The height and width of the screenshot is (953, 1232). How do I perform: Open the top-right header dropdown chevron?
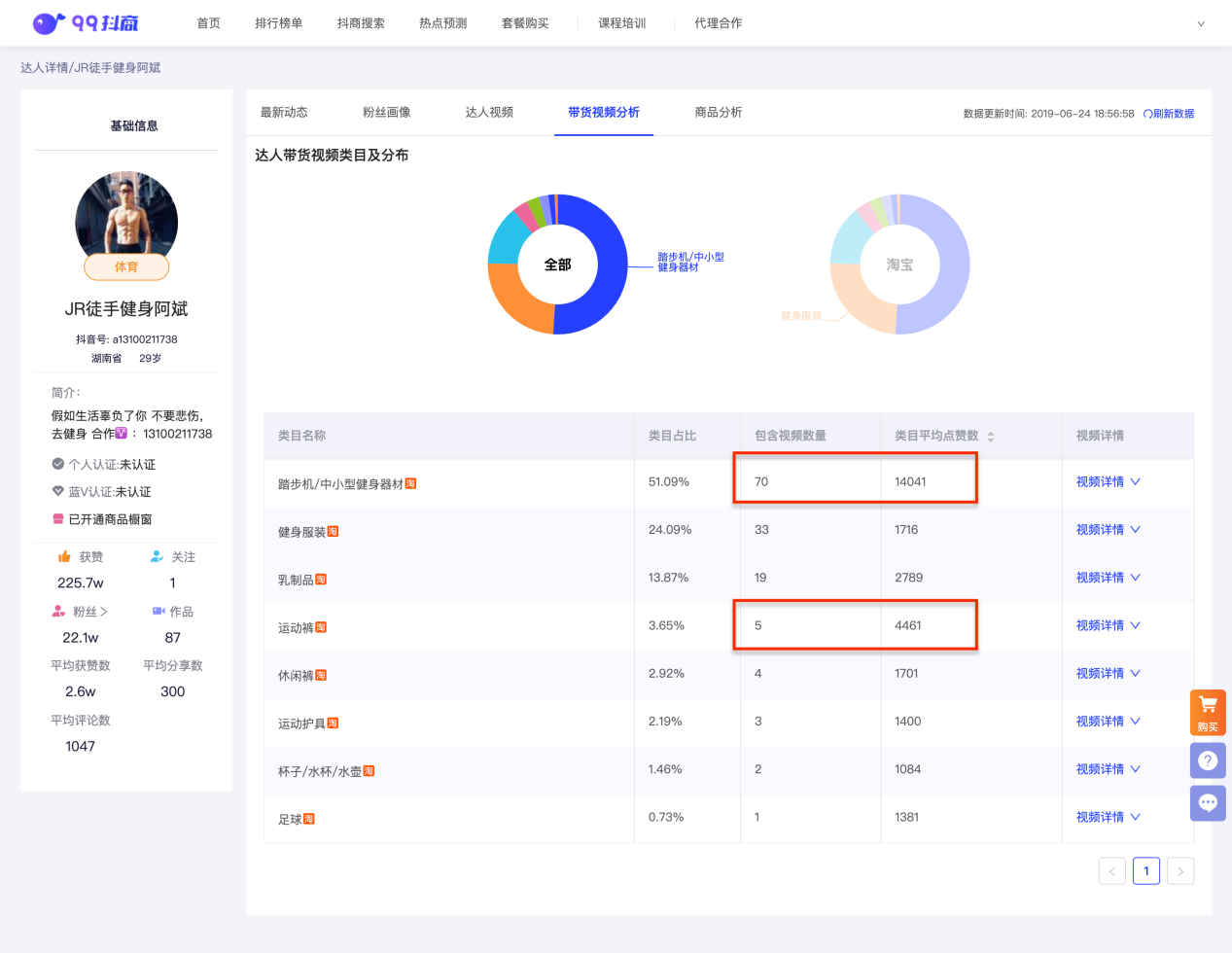(1201, 23)
